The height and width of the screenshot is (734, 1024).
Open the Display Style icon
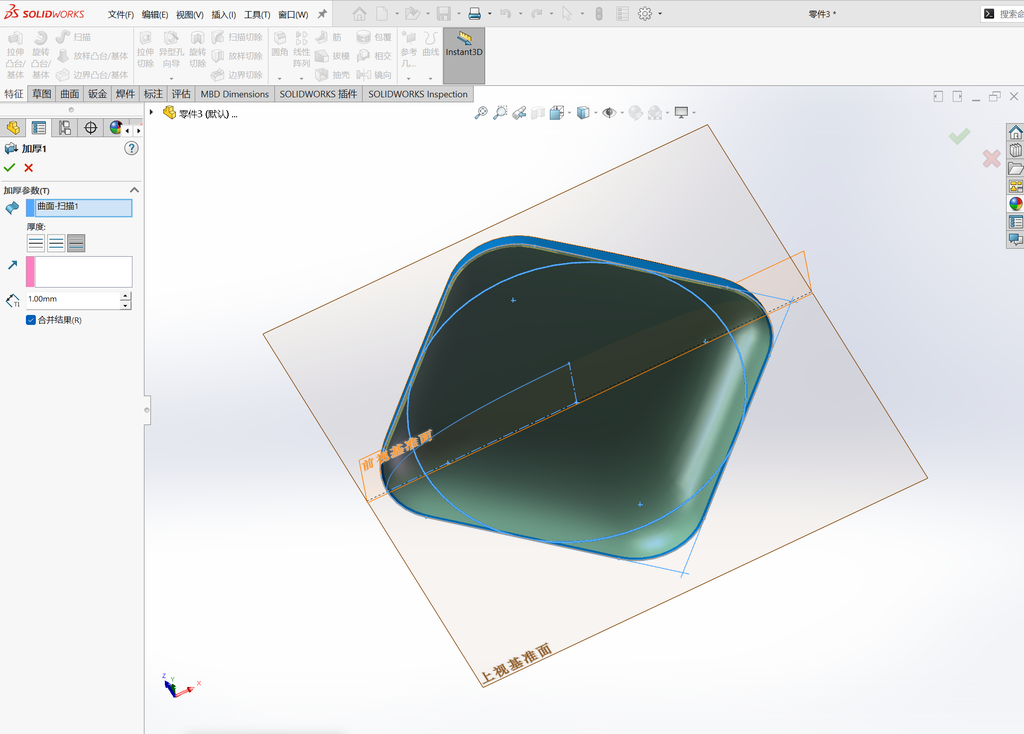tap(583, 113)
